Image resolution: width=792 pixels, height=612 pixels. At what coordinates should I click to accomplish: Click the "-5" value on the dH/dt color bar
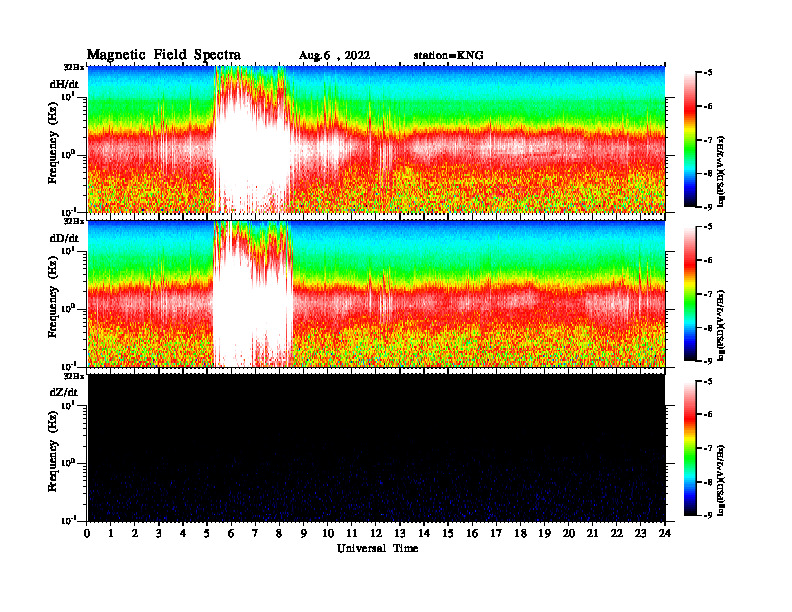click(x=708, y=73)
